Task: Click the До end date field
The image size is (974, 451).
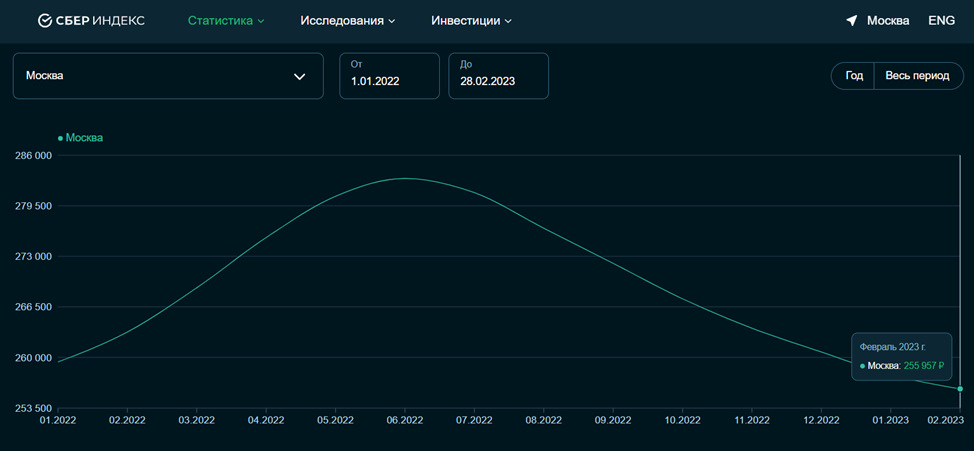Action: pyautogui.click(x=499, y=76)
